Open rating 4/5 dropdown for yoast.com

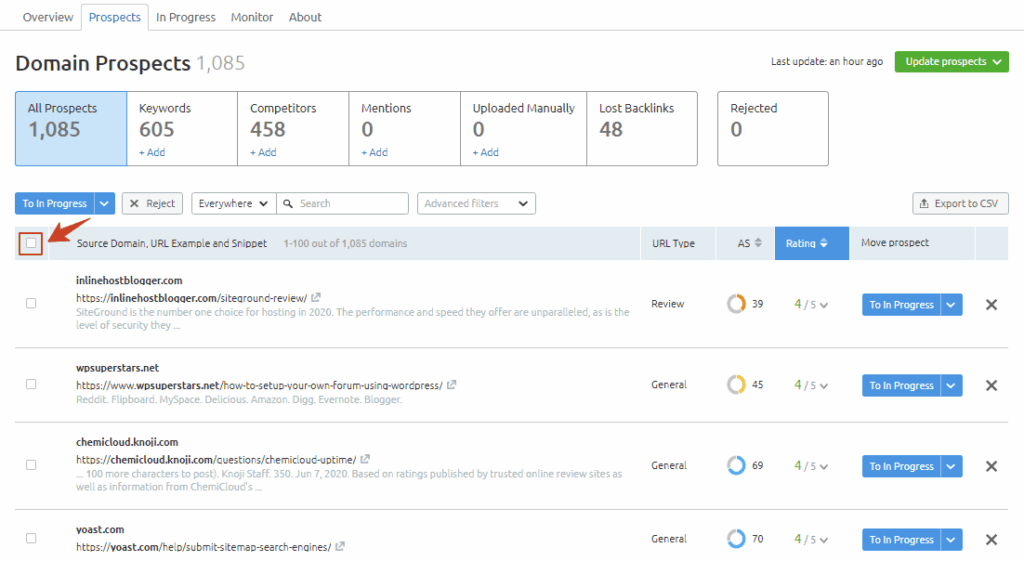tap(811, 539)
